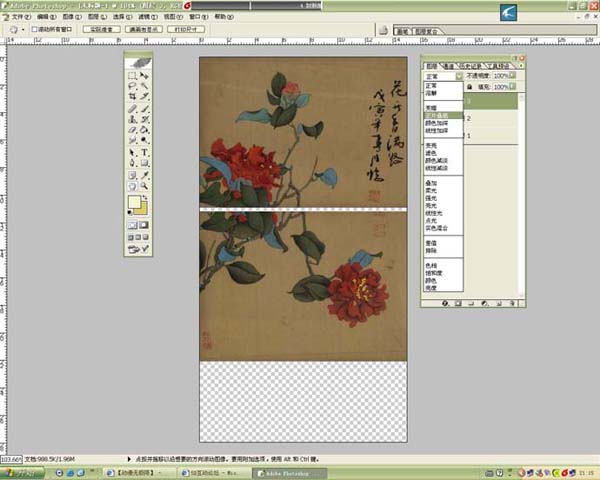
Task: Select the Lasso tool
Action: click(132, 86)
